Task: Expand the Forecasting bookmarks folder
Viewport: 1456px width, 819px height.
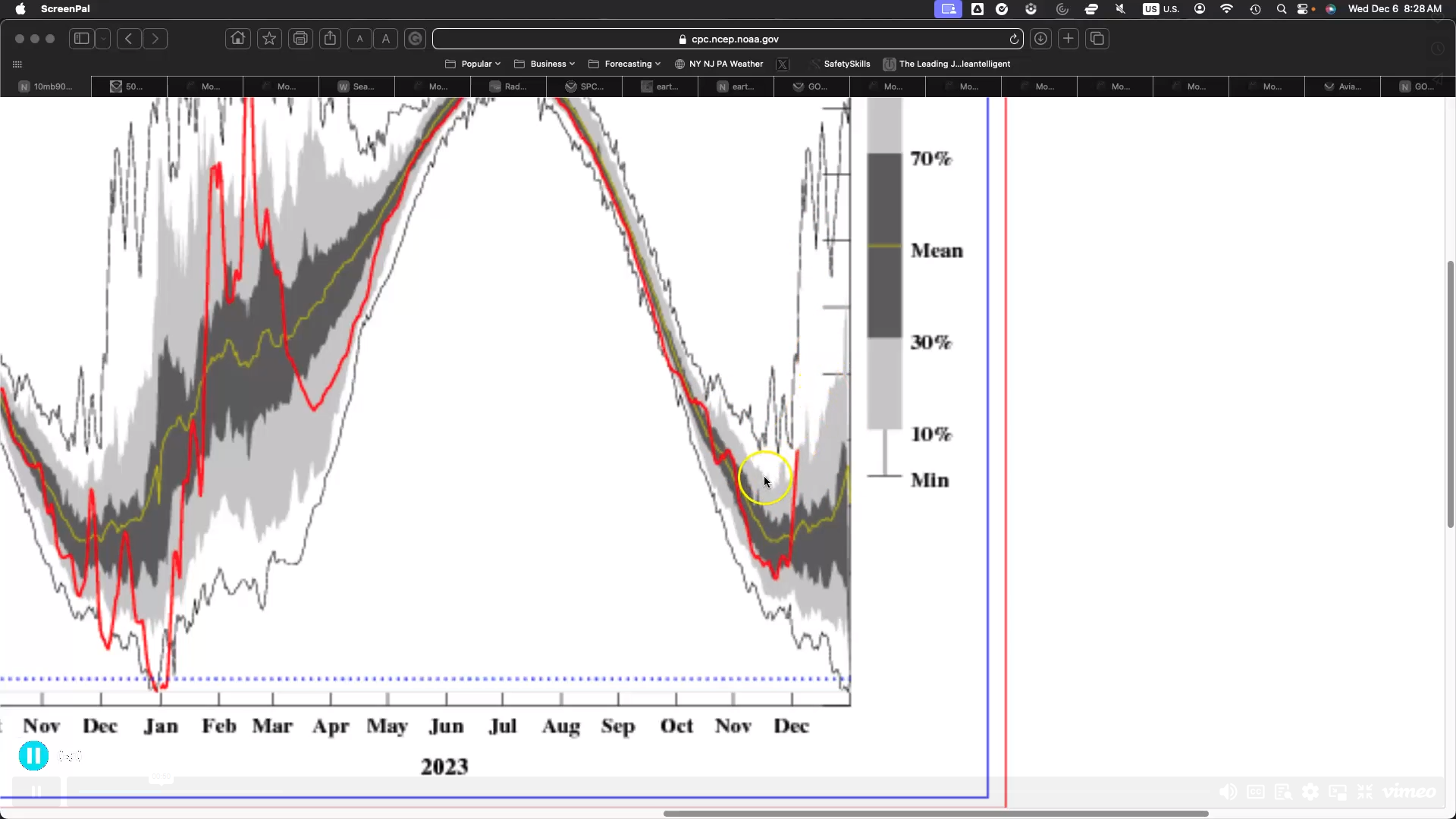Action: (x=625, y=64)
